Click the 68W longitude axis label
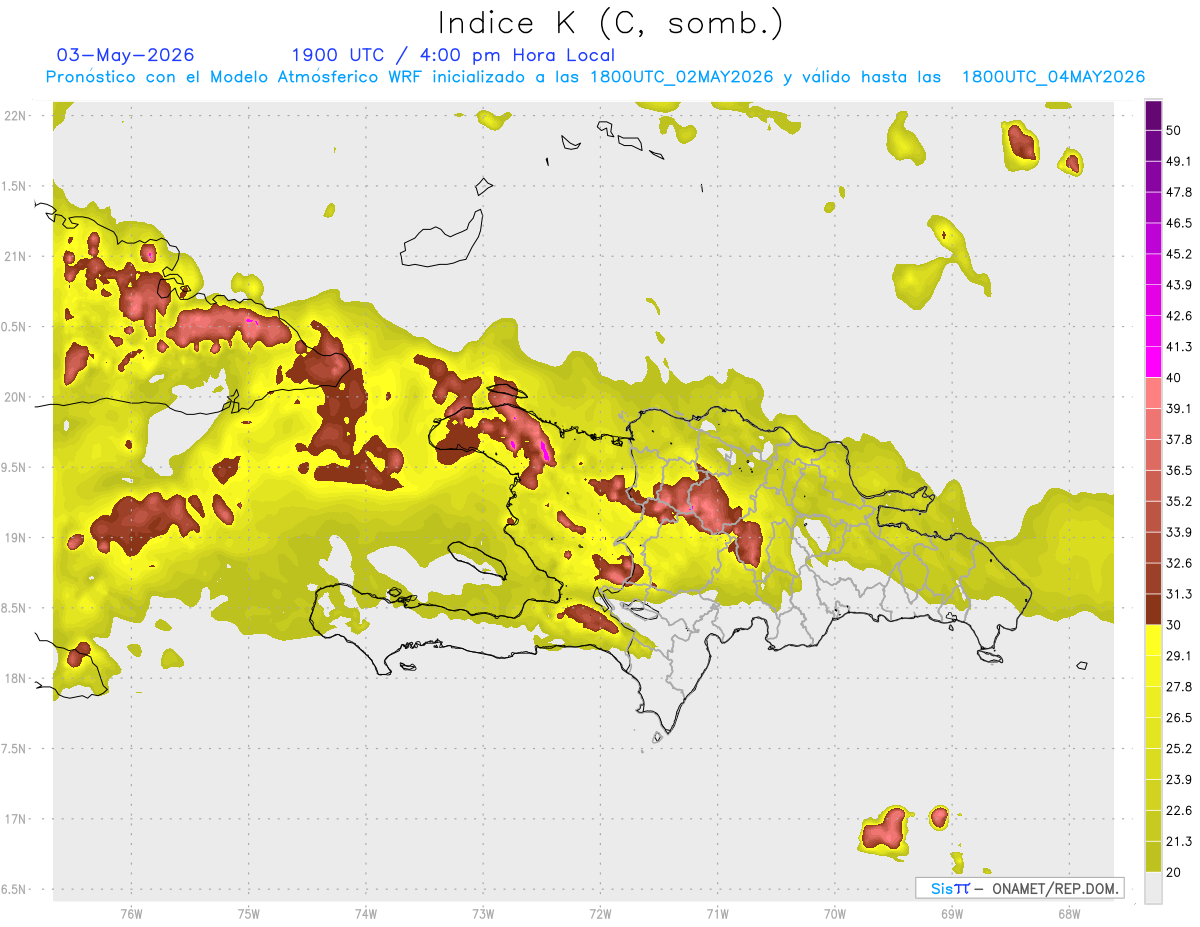Viewport: 1200px width, 927px height. tap(1069, 913)
